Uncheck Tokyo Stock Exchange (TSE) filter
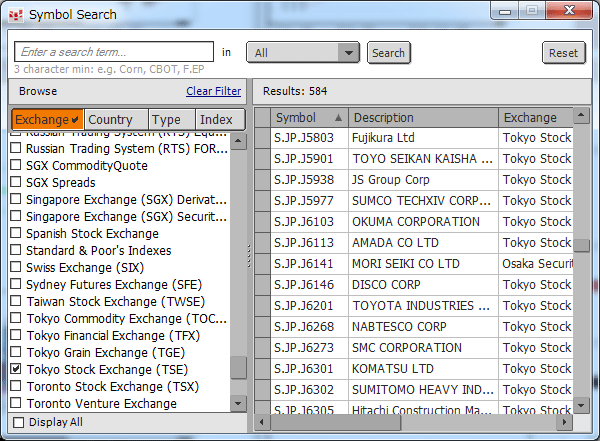 (x=16, y=369)
